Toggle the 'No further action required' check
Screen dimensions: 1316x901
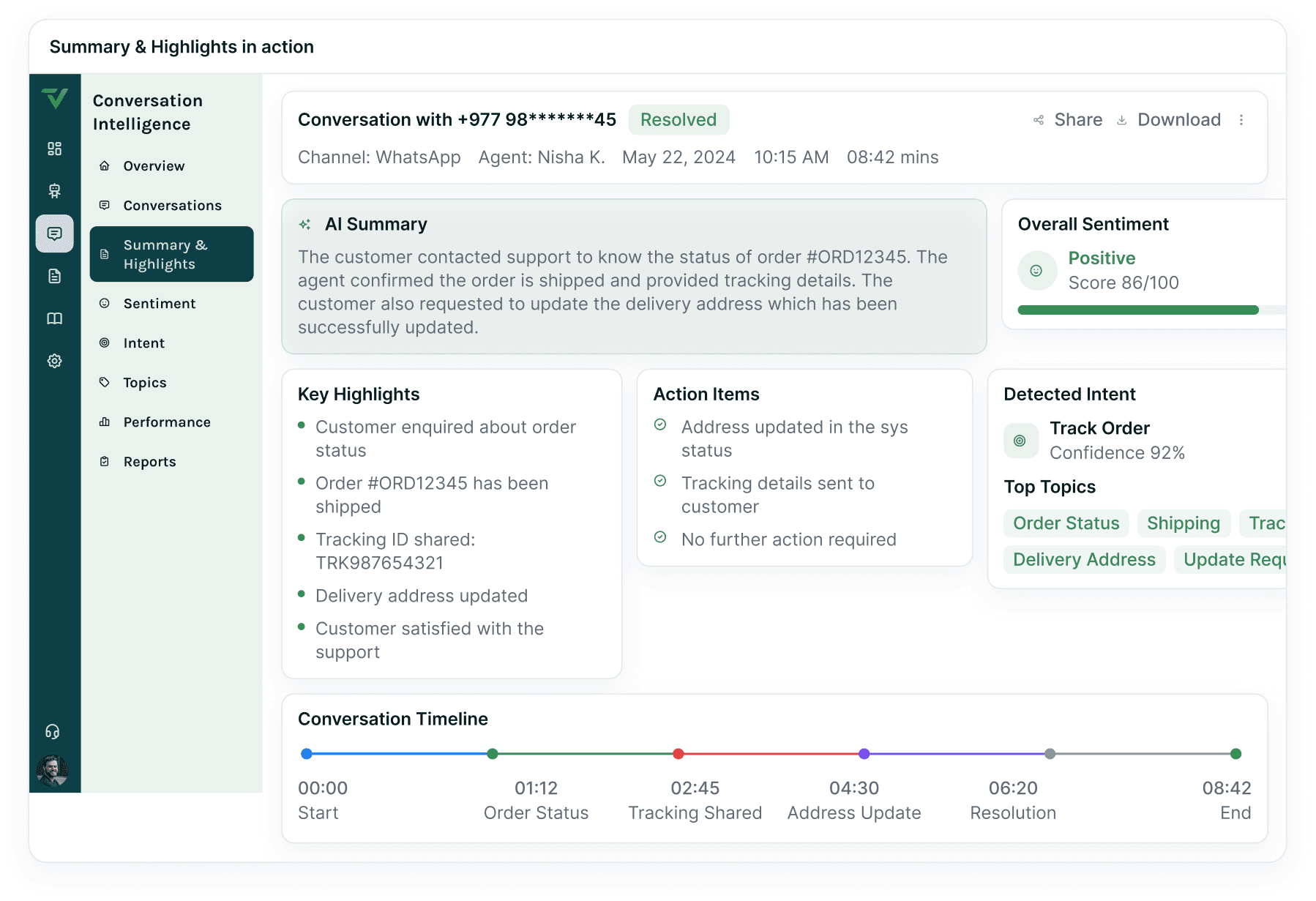[660, 538]
